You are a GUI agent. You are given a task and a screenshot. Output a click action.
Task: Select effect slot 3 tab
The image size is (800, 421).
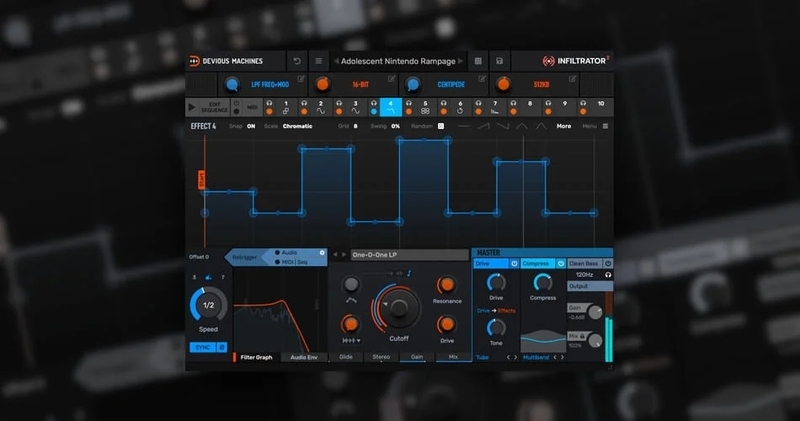(x=356, y=107)
